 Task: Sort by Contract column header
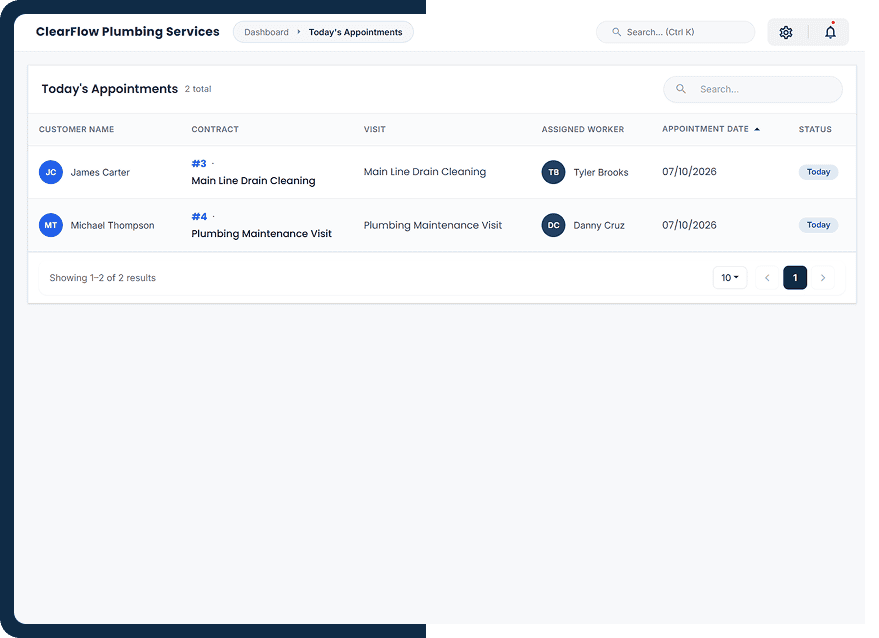pyautogui.click(x=215, y=130)
